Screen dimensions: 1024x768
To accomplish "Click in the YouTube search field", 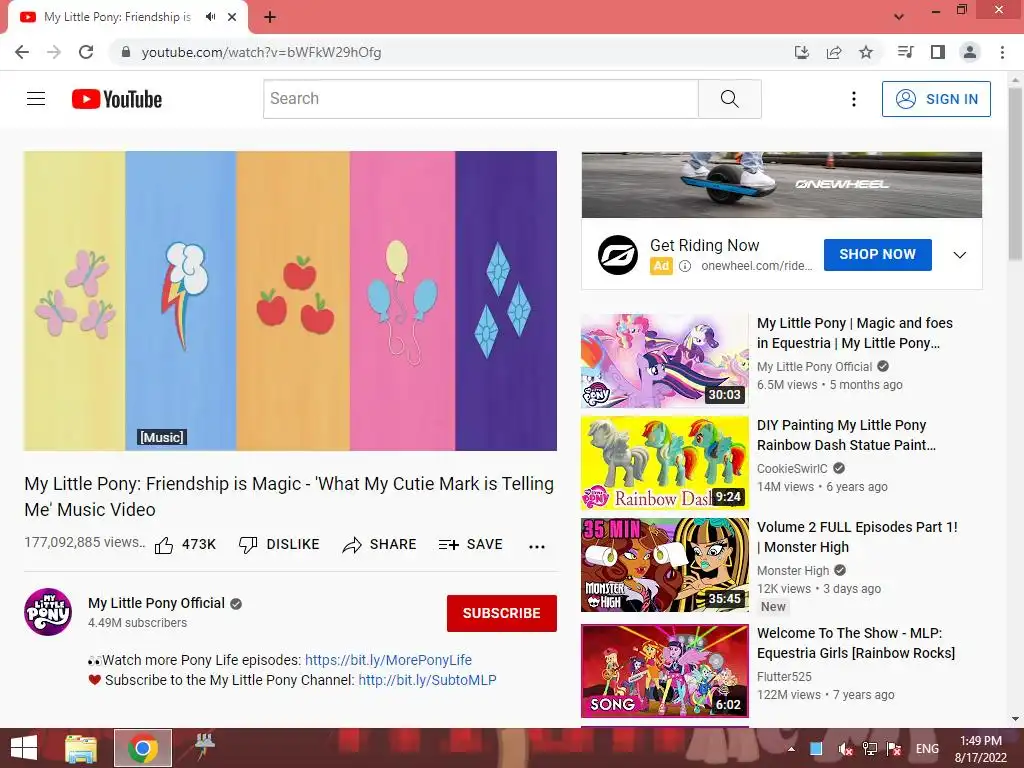I will [x=481, y=99].
